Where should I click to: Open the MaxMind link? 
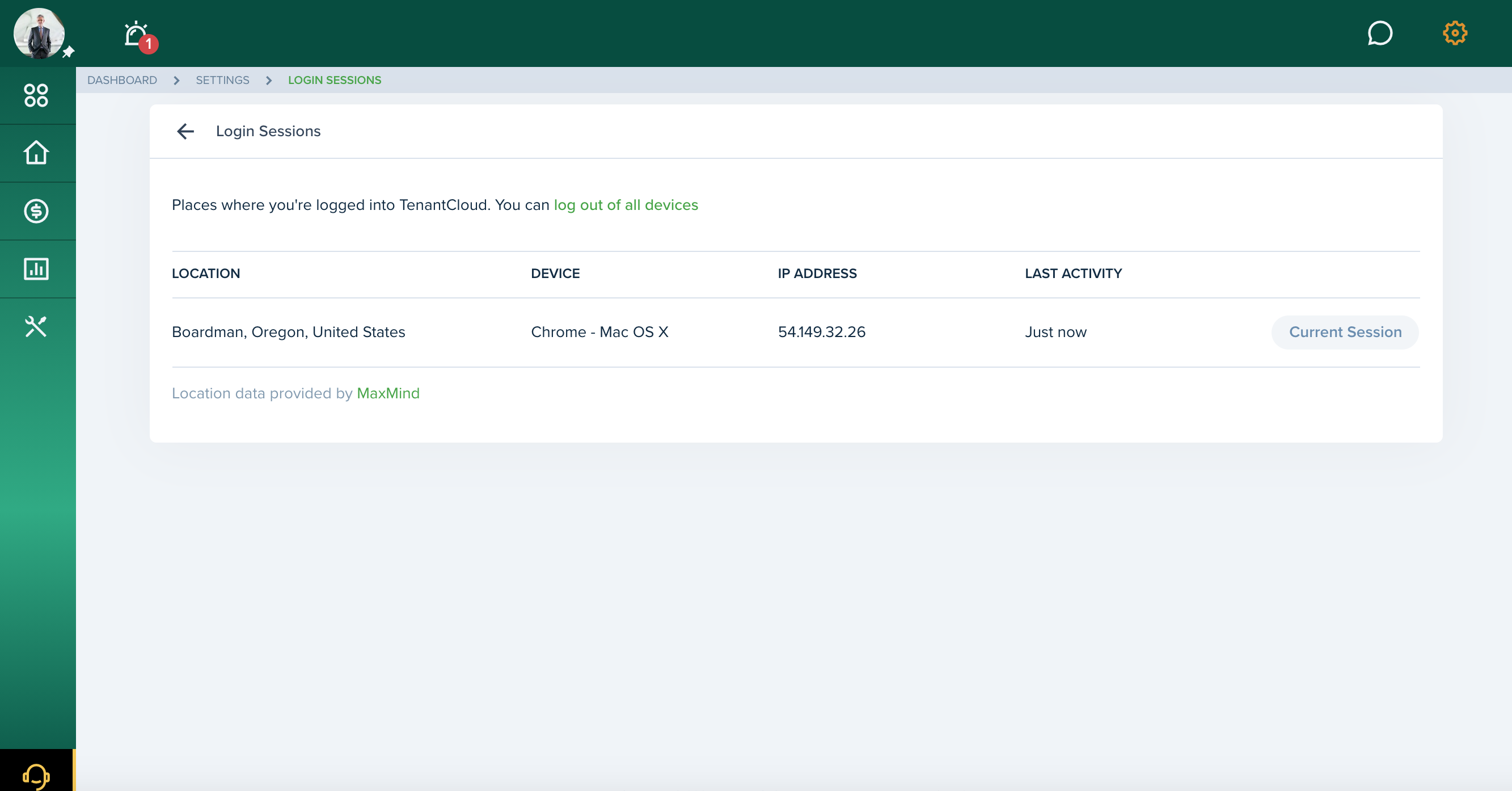tap(388, 393)
